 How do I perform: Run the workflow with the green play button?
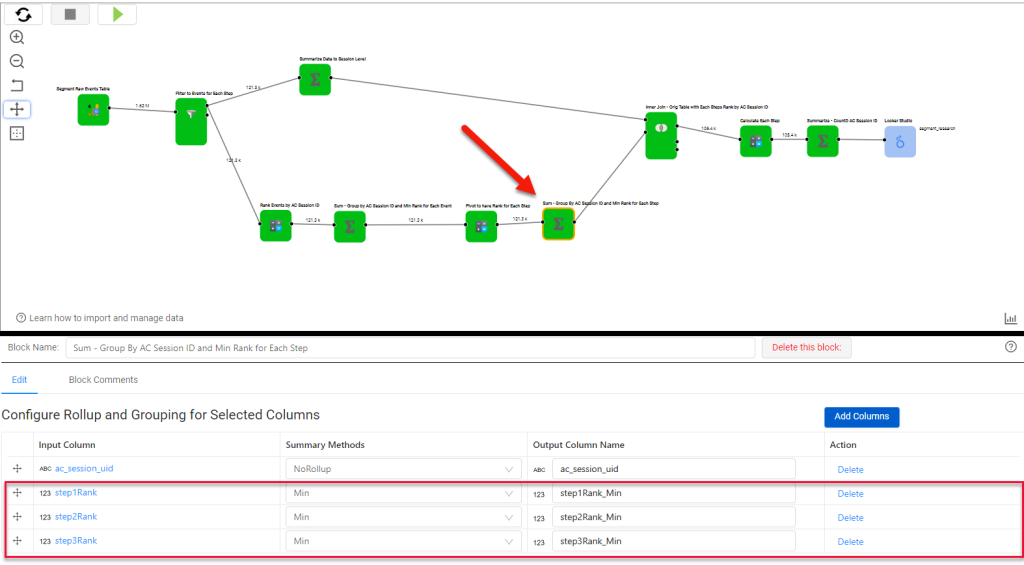point(117,14)
